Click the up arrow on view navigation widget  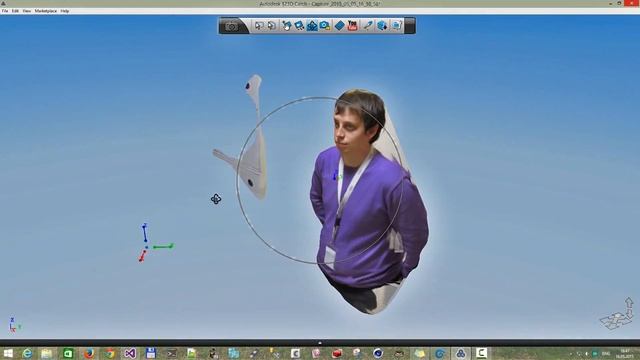(629, 302)
